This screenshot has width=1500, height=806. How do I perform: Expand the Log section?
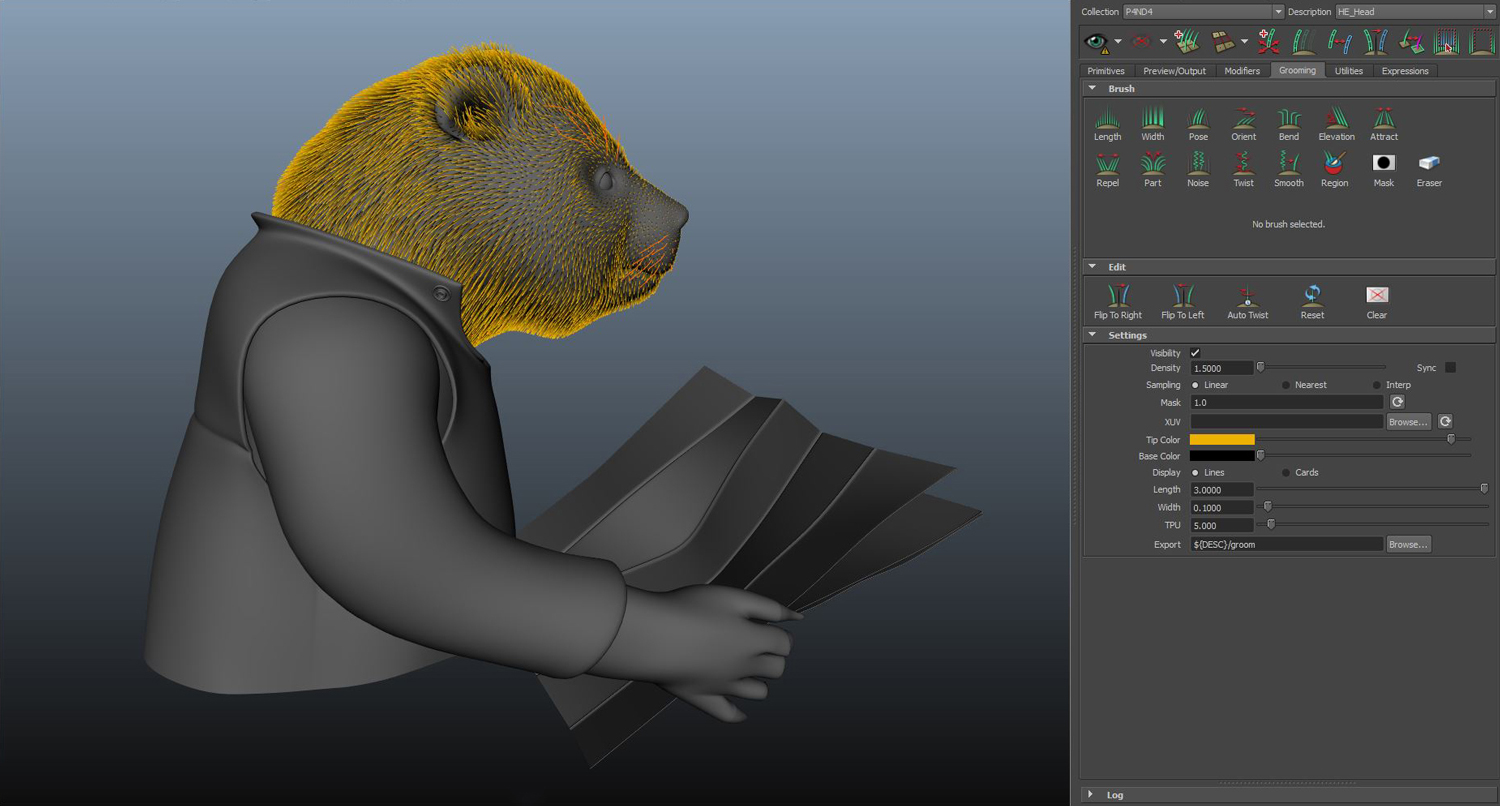click(x=1091, y=795)
